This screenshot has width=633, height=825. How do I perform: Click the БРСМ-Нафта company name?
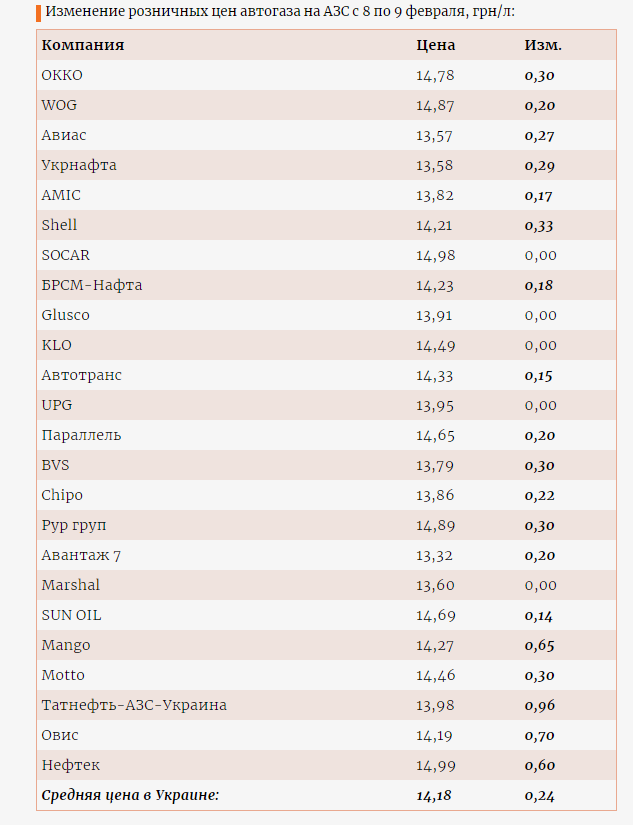pyautogui.click(x=92, y=285)
